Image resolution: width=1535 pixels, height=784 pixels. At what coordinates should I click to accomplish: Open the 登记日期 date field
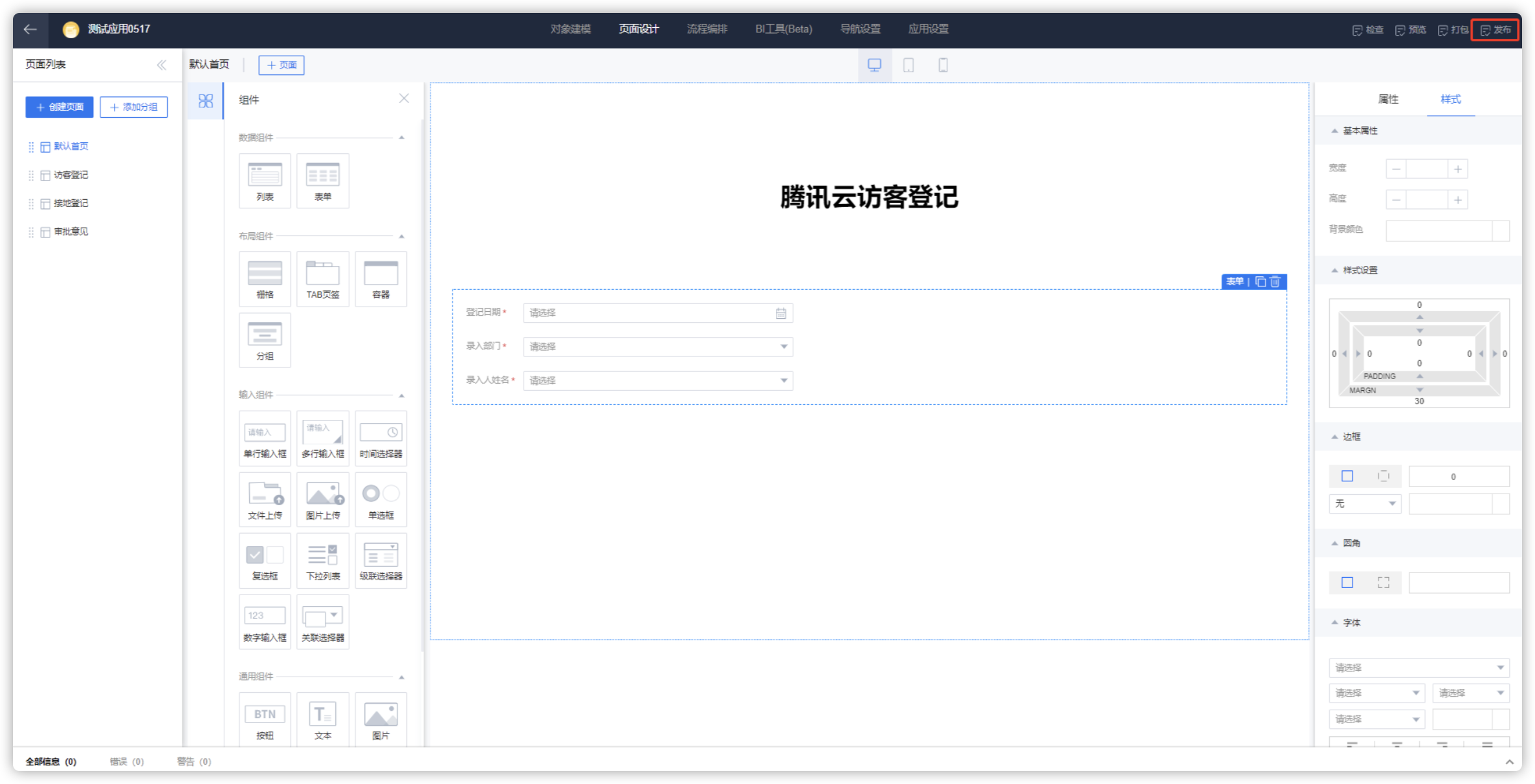click(658, 313)
